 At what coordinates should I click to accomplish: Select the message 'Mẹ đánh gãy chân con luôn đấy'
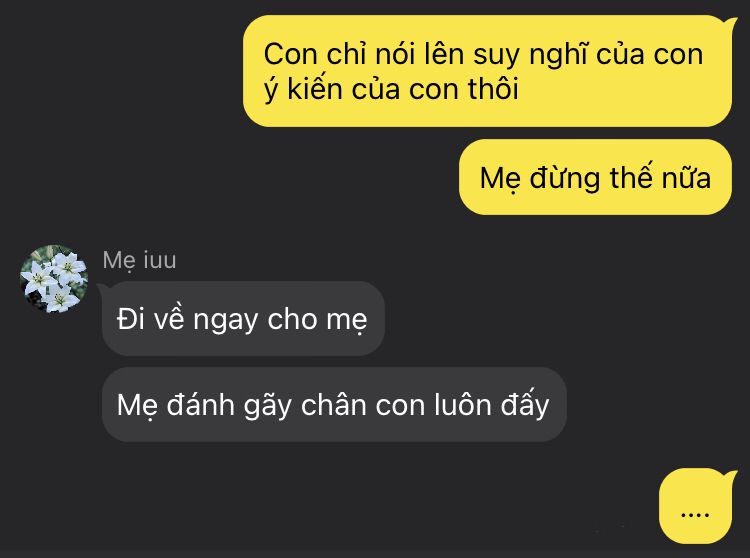tap(334, 405)
